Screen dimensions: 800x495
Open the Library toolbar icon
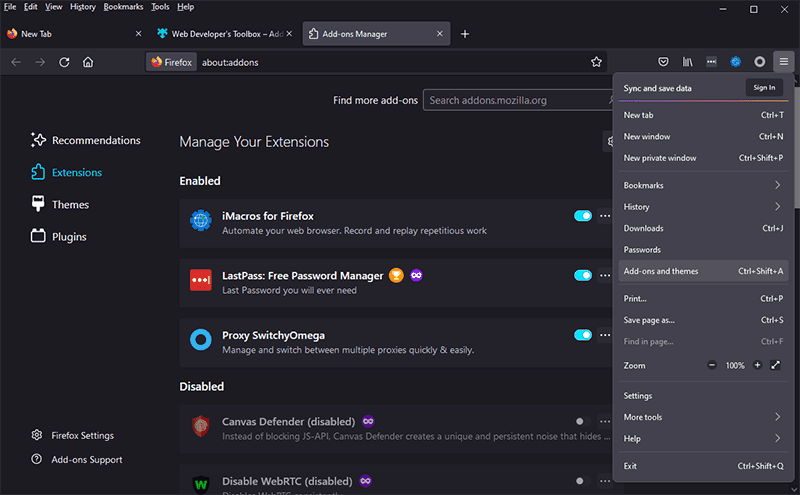coord(687,62)
